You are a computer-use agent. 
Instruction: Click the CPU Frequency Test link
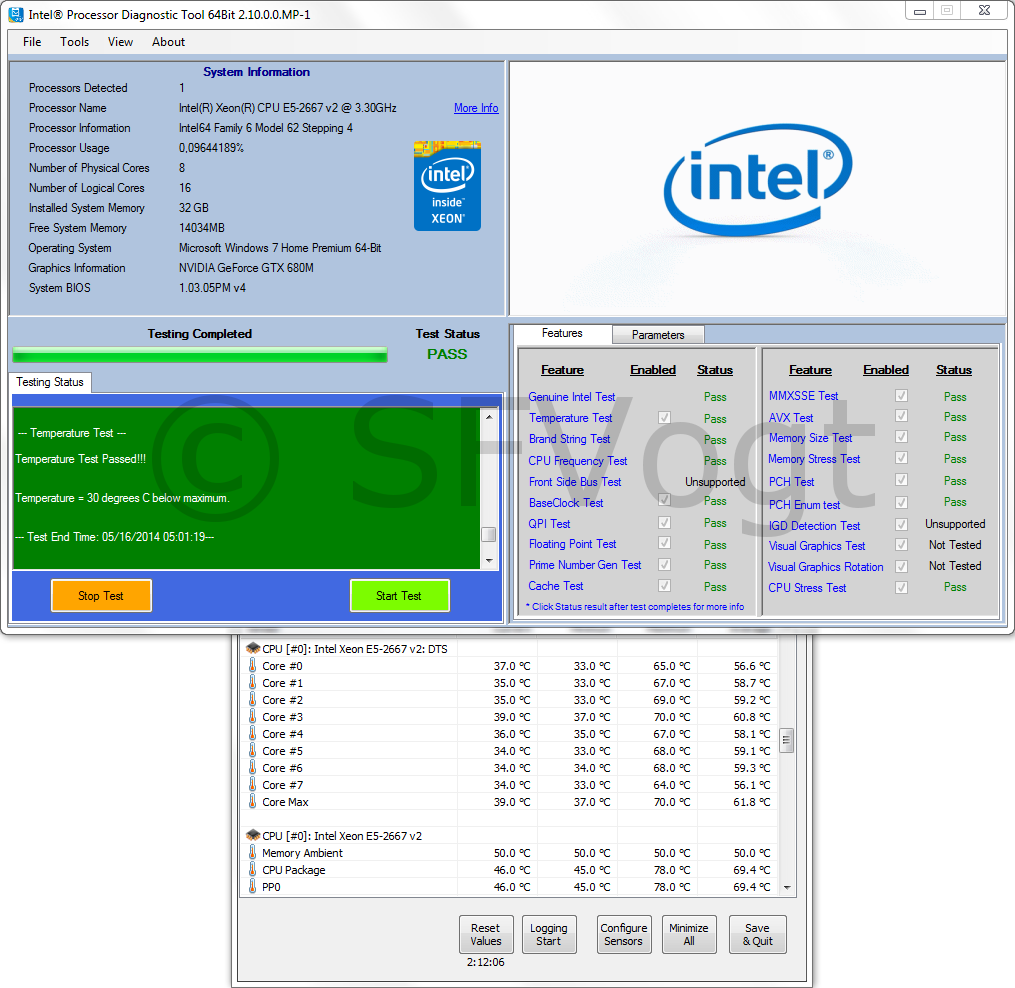(577, 461)
